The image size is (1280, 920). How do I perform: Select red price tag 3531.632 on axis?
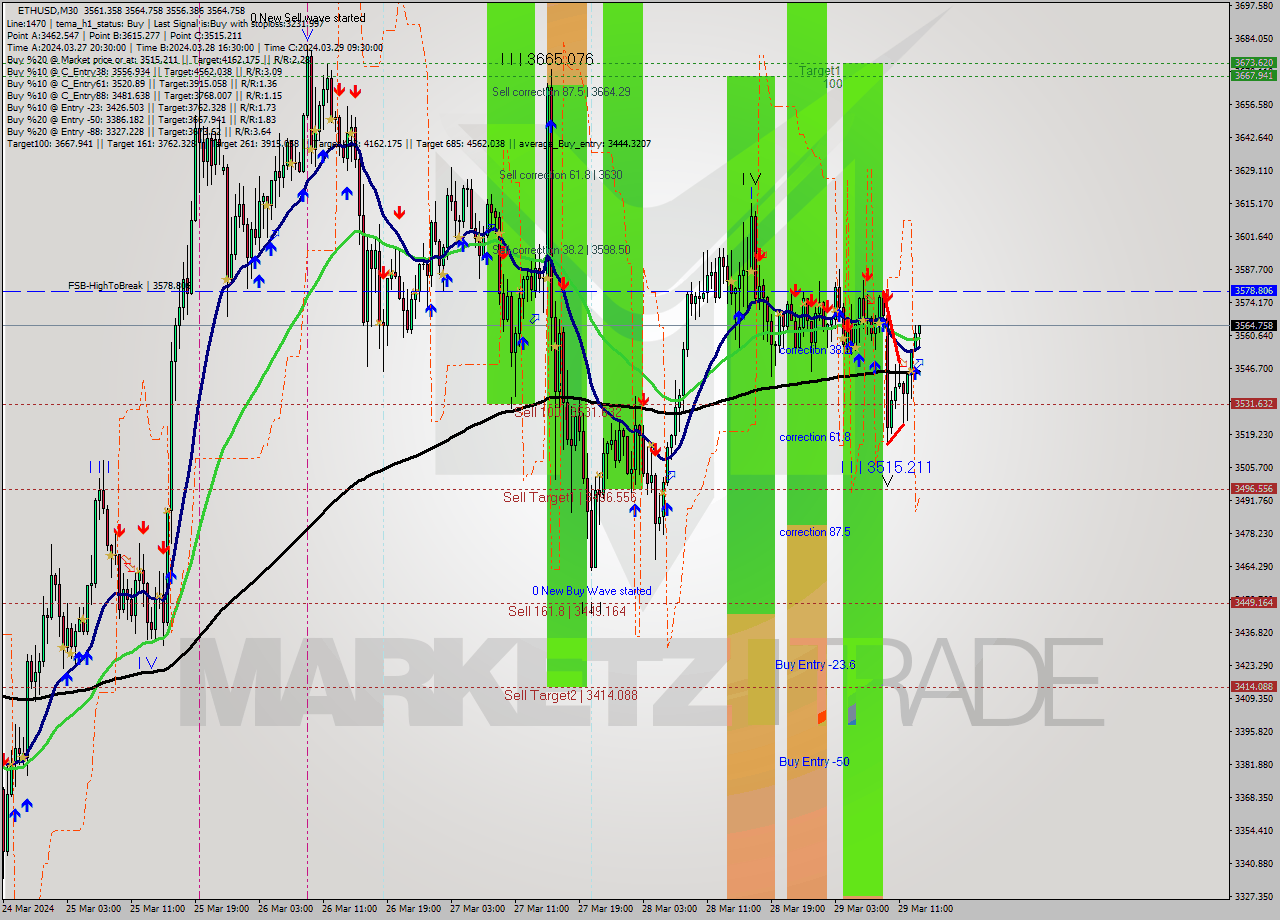pos(1253,404)
